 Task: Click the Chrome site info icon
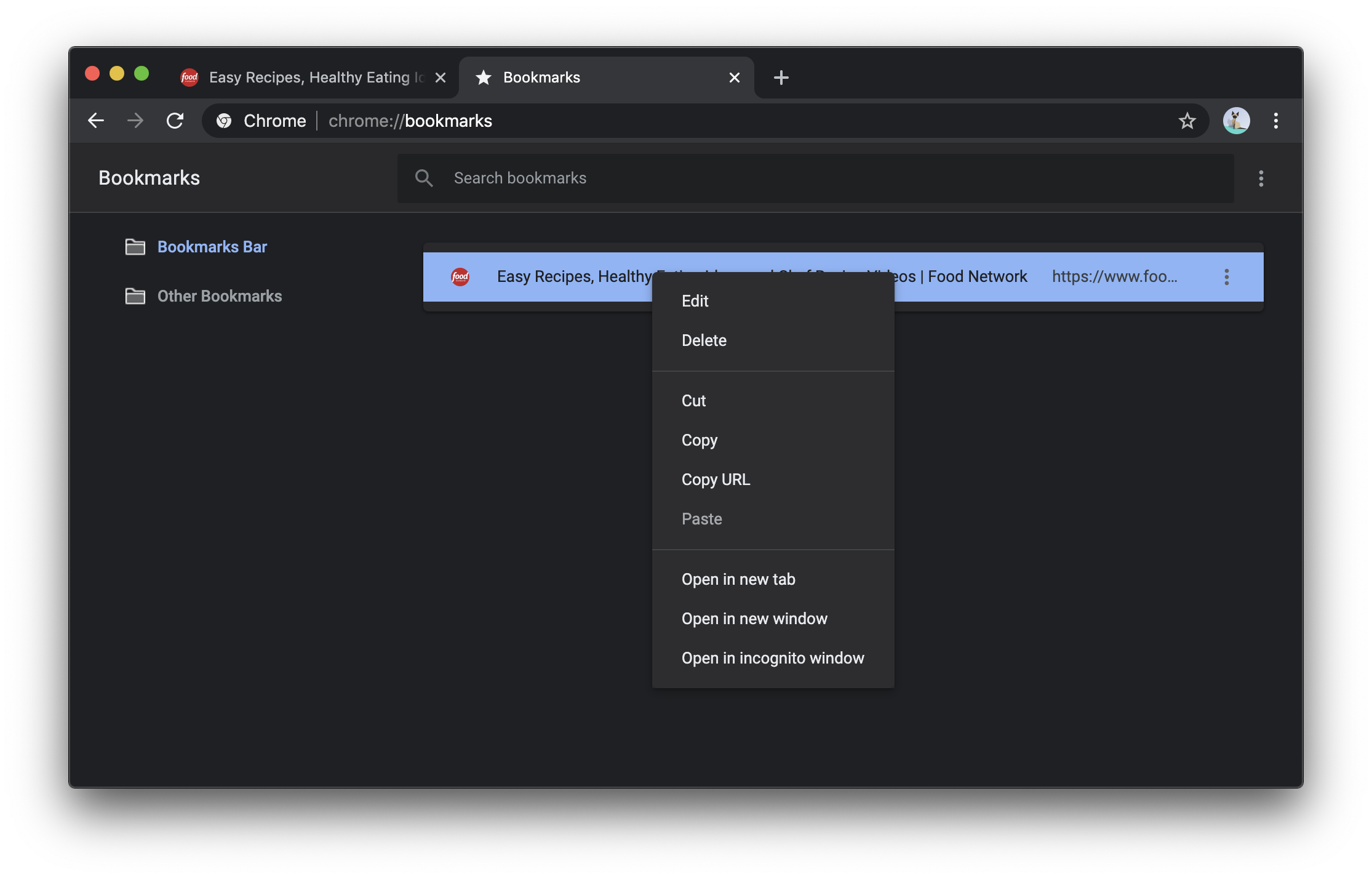point(224,121)
